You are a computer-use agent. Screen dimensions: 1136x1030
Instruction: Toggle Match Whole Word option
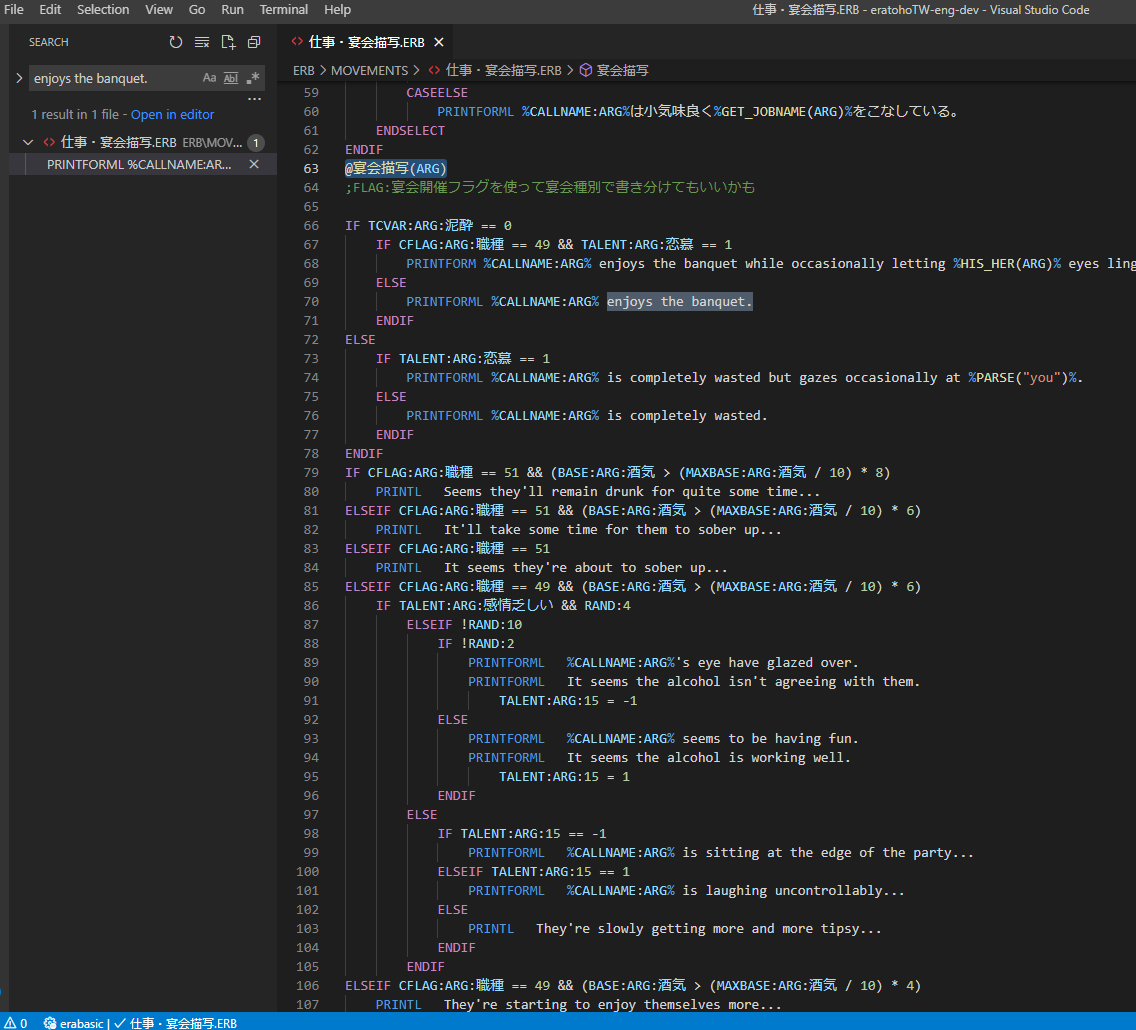[231, 78]
